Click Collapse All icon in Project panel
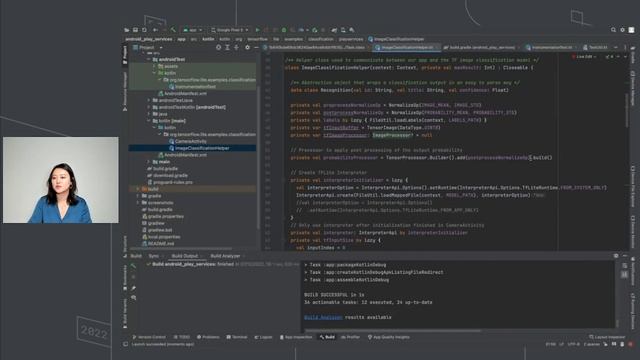 point(236,47)
